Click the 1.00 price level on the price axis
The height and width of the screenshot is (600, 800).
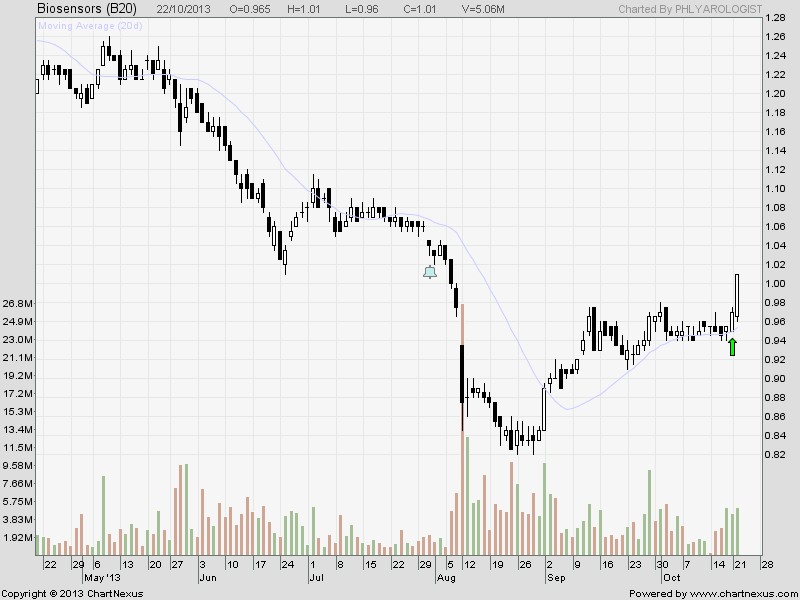click(777, 284)
